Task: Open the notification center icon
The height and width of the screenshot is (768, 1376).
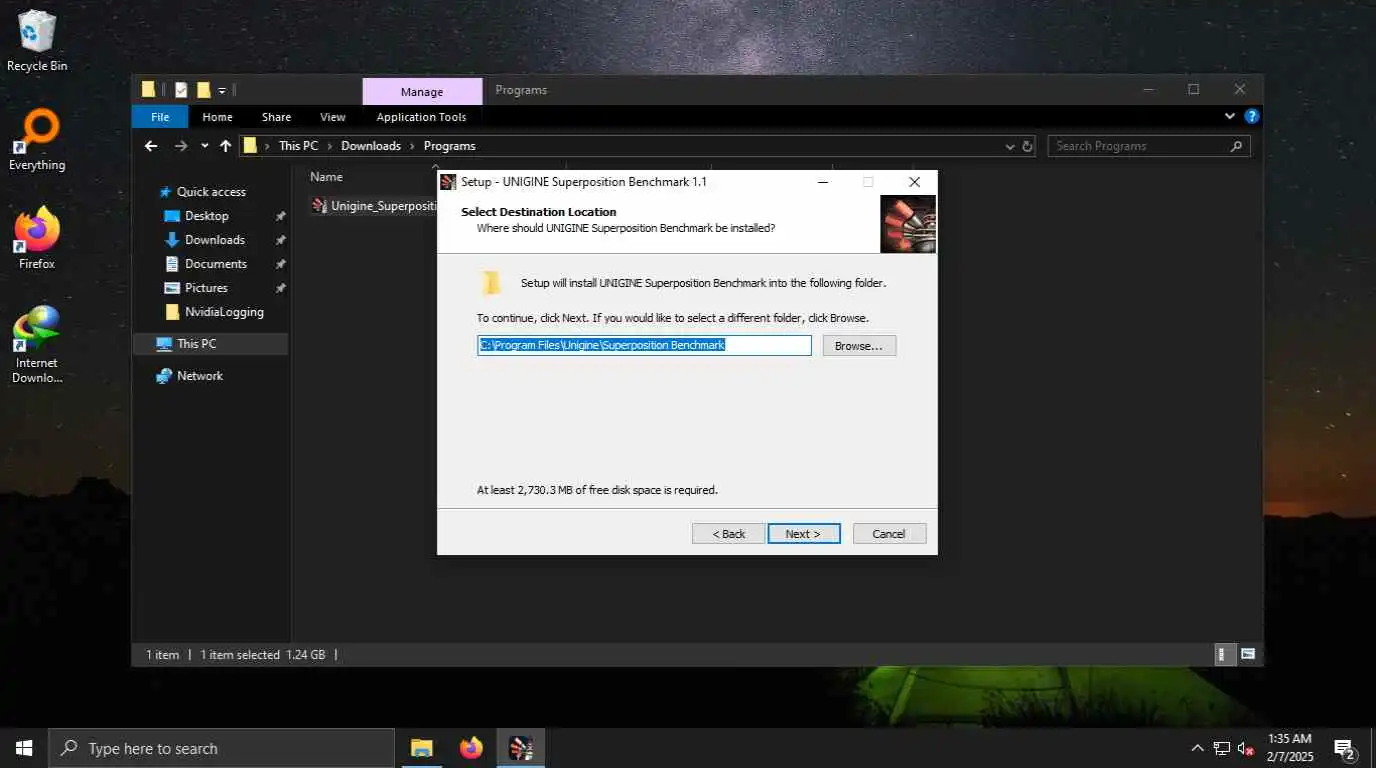Action: [x=1344, y=748]
